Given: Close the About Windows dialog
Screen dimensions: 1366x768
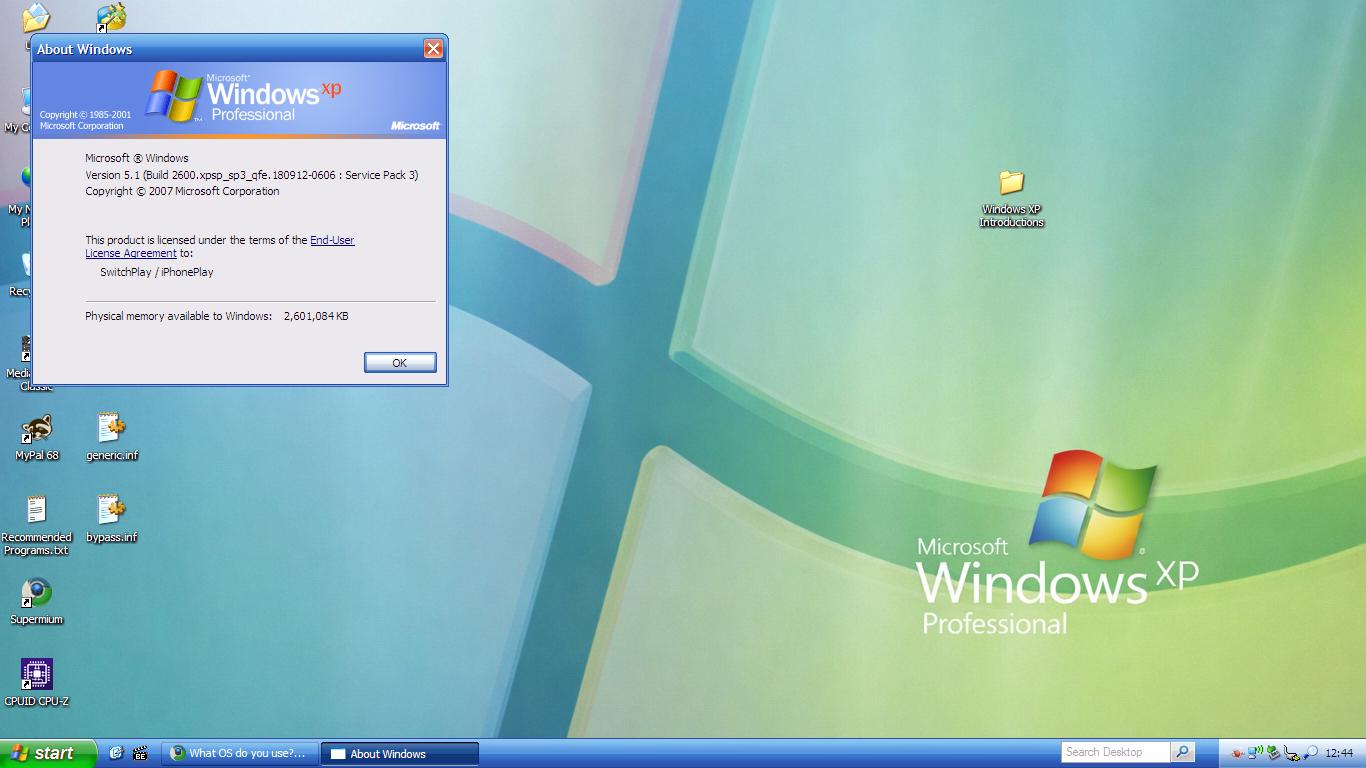Looking at the screenshot, I should click(433, 49).
